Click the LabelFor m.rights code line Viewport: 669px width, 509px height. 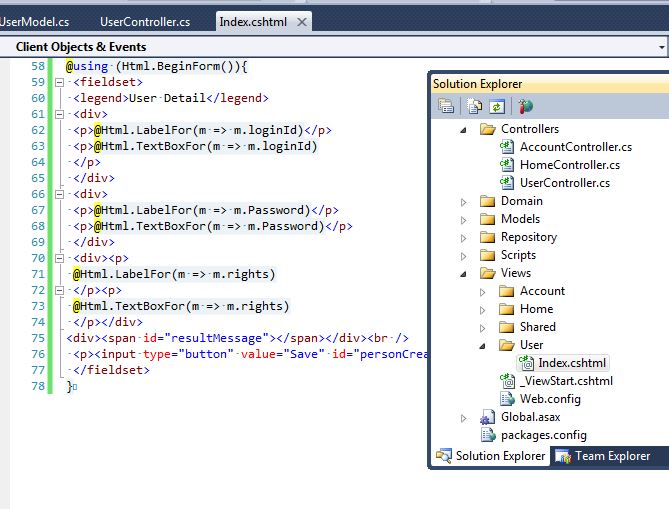(x=174, y=274)
